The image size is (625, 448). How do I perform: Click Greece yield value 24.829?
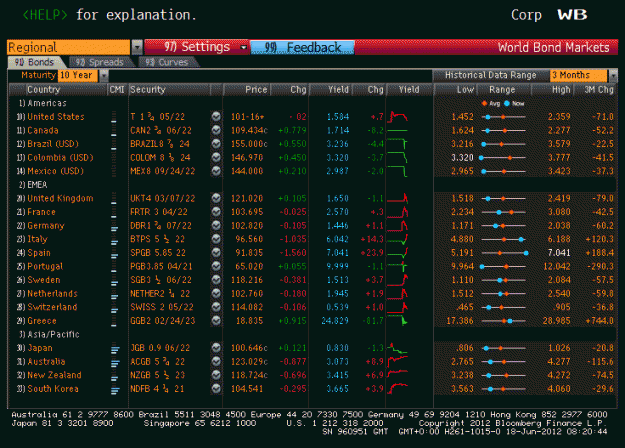[x=335, y=320]
